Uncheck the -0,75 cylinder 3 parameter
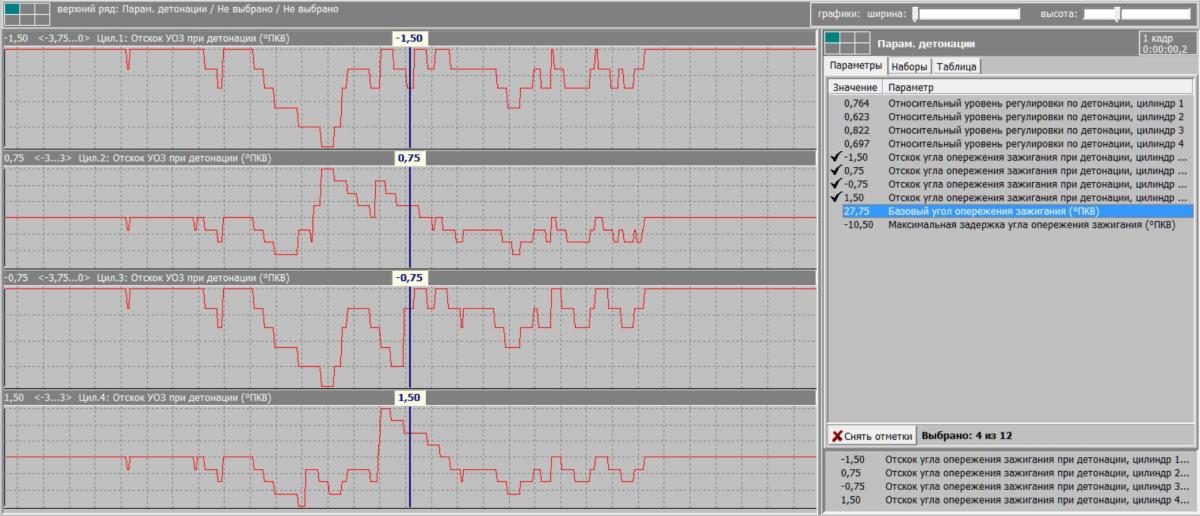 point(836,184)
